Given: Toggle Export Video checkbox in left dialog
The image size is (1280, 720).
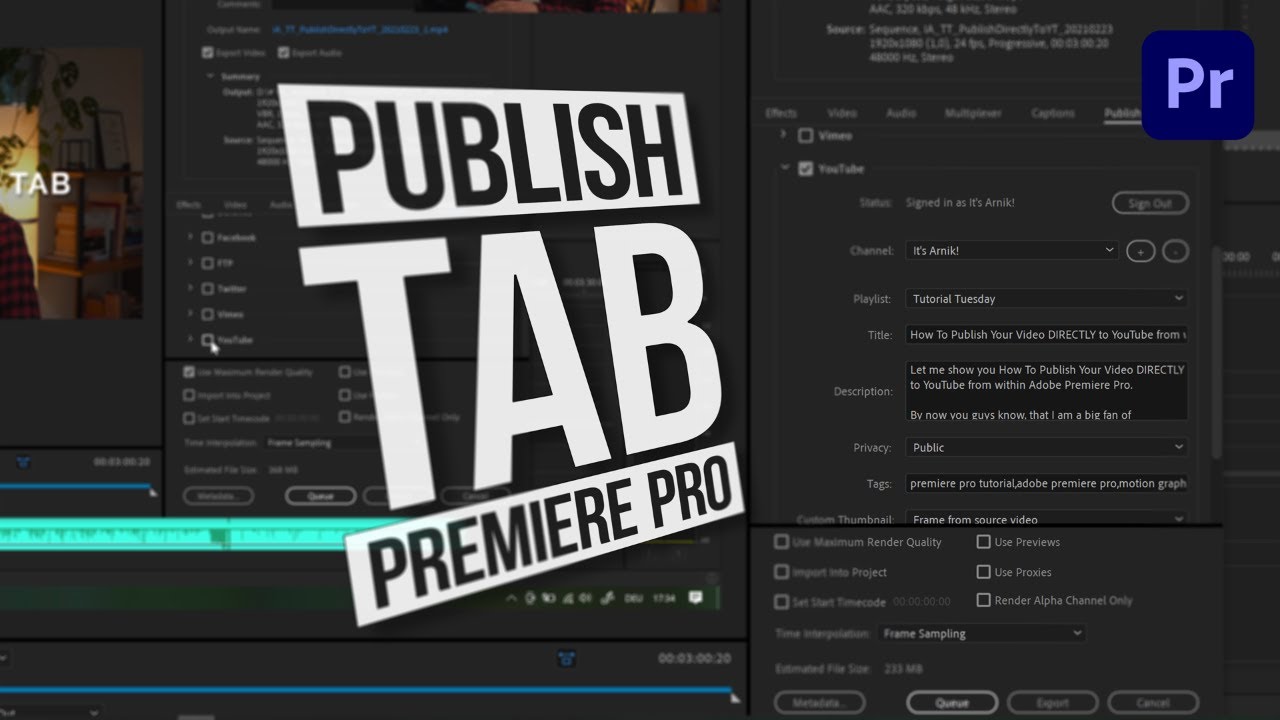Looking at the screenshot, I should click(x=207, y=52).
